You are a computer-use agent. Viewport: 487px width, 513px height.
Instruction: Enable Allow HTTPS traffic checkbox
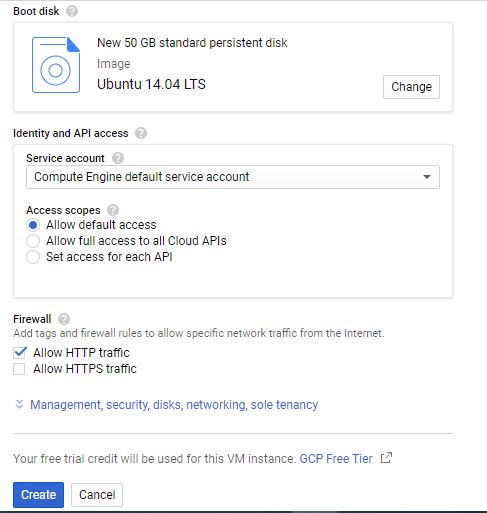(x=19, y=369)
